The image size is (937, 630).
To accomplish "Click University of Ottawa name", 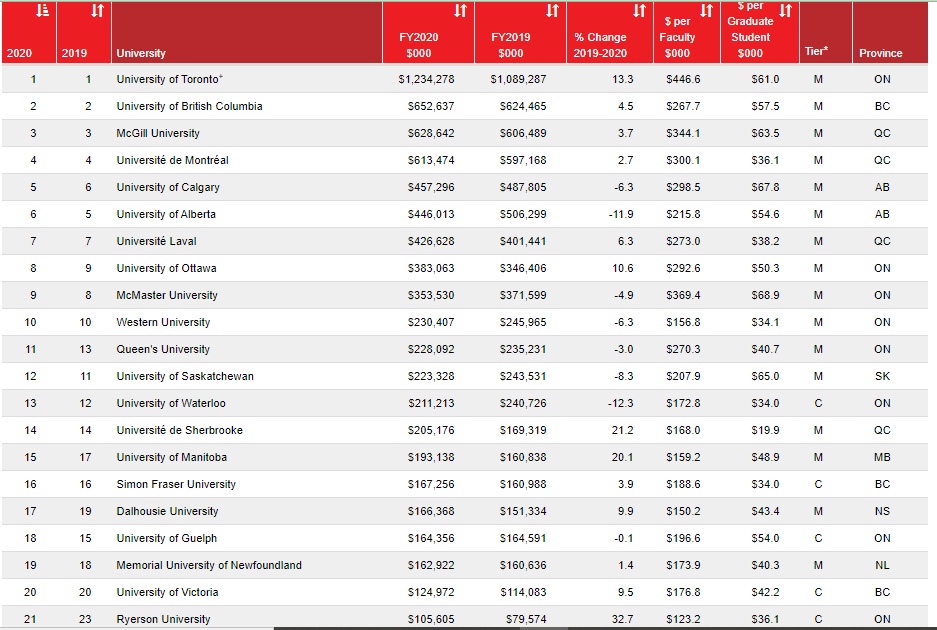I will click(x=166, y=268).
